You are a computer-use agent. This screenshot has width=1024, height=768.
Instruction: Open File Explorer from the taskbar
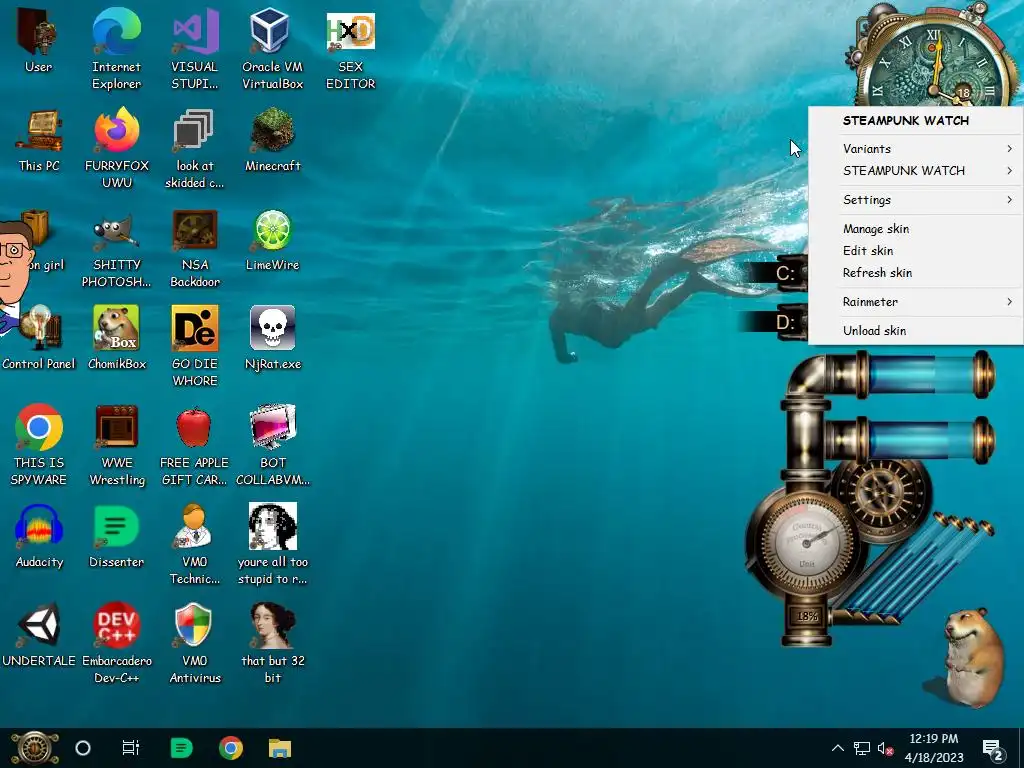(280, 748)
